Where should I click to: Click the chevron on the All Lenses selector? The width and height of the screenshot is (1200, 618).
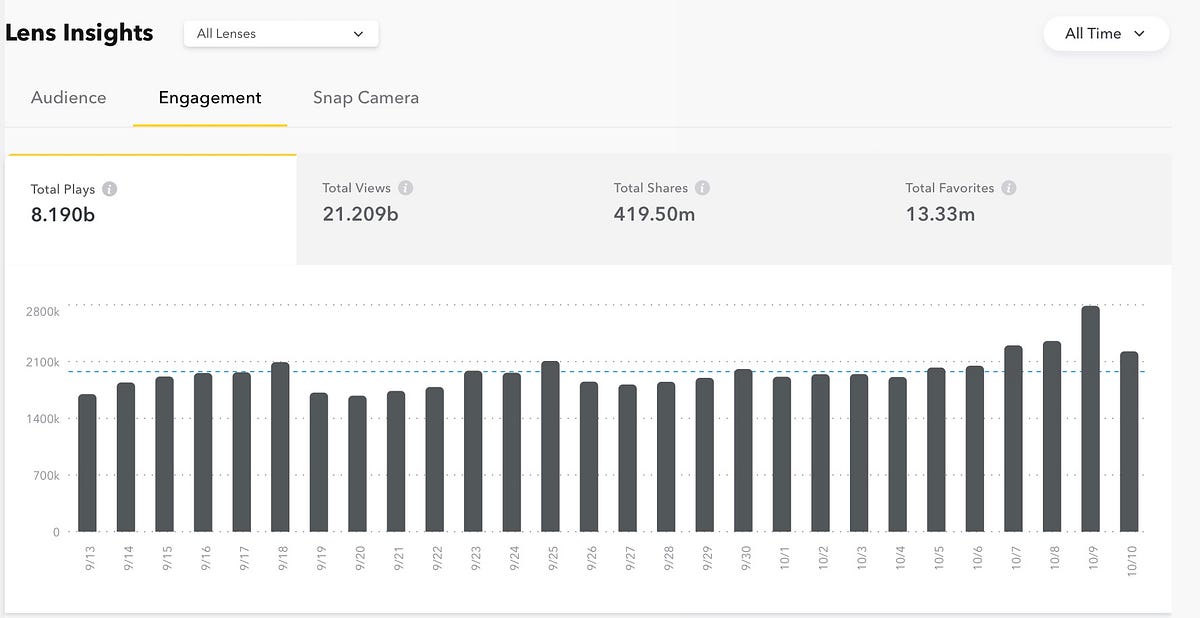click(358, 33)
